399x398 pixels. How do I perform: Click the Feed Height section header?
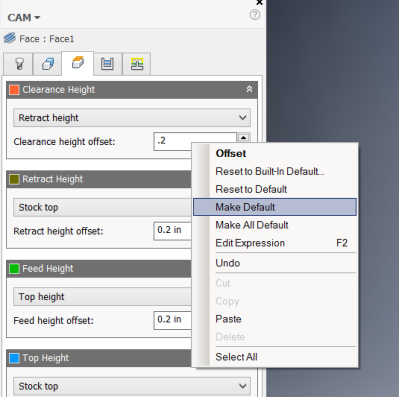click(x=99, y=268)
